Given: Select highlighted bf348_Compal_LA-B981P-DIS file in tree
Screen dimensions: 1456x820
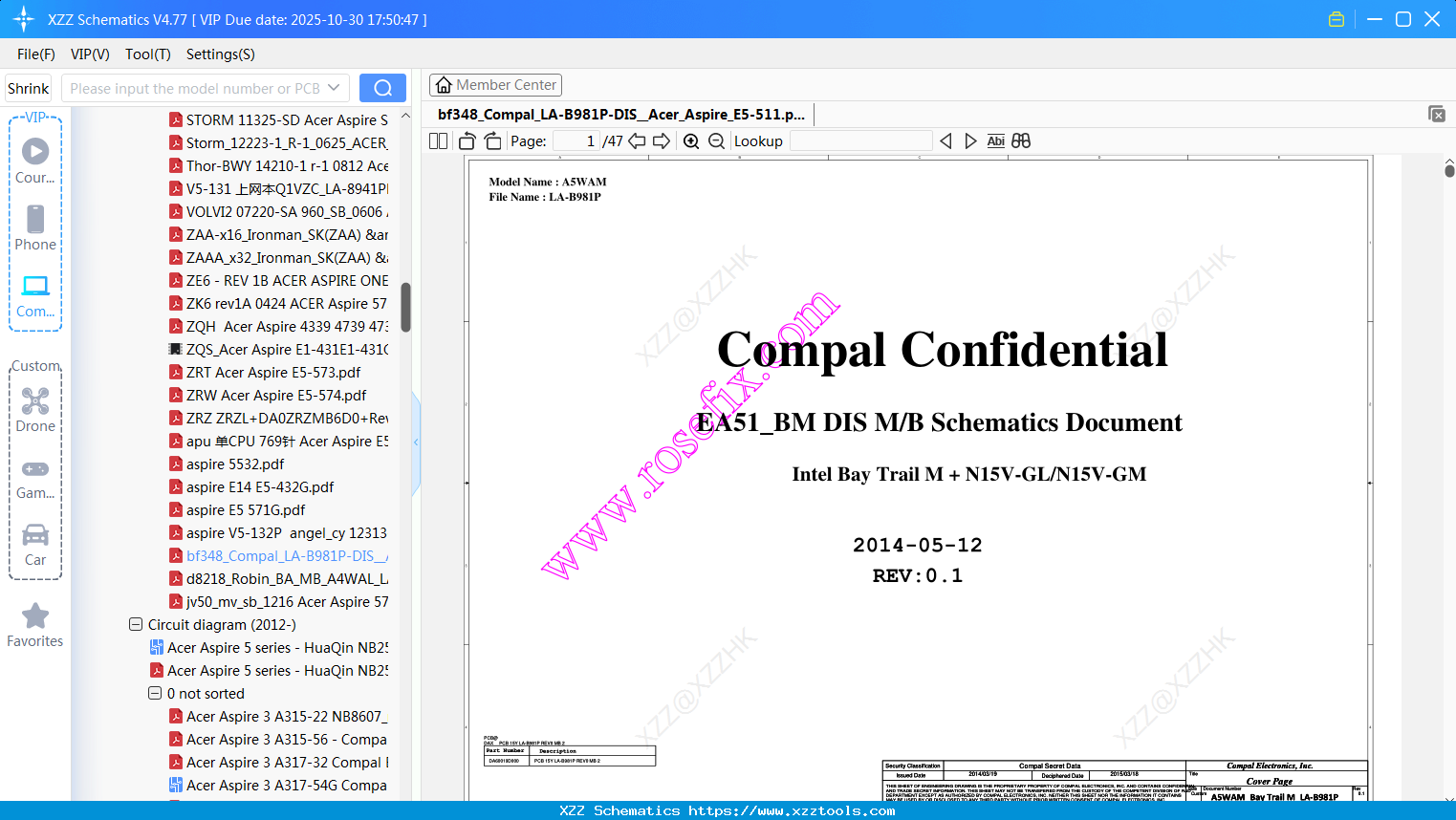Looking at the screenshot, I should click(x=278, y=555).
